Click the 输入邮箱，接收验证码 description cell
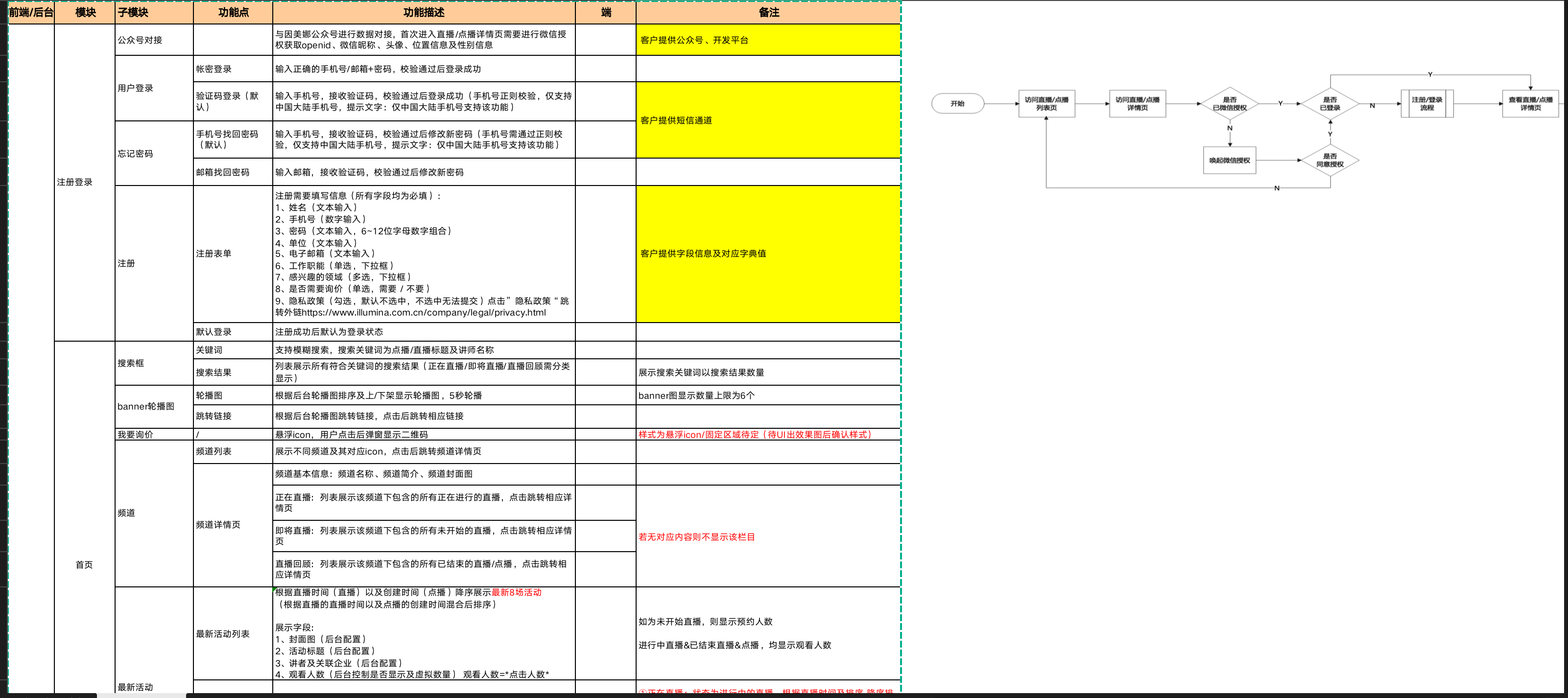Viewport: 1568px width, 698px height. coord(424,172)
